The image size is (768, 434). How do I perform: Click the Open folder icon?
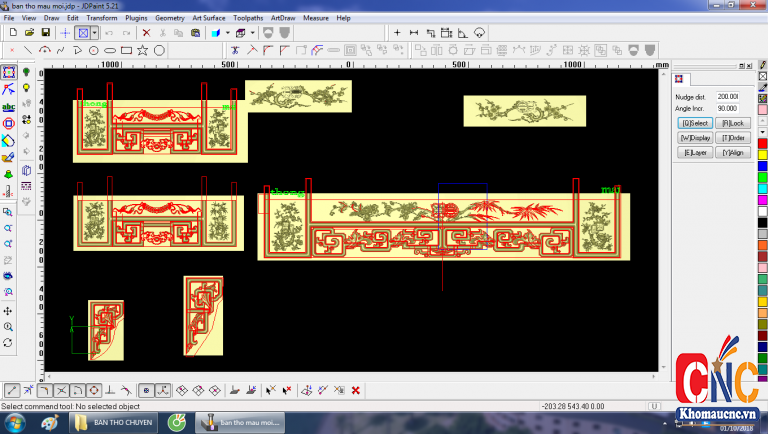click(29, 33)
